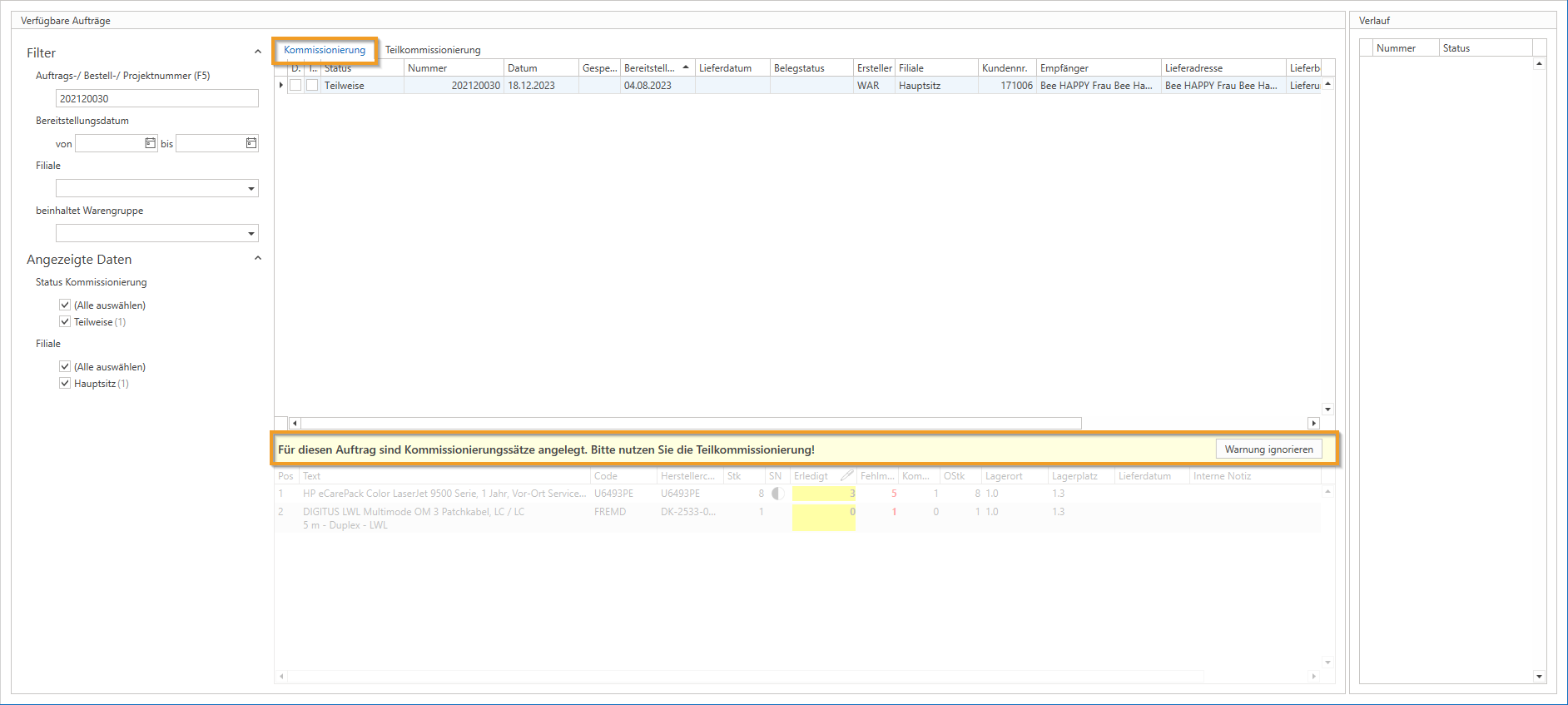Collapse the Angezeigte Daten section
This screenshot has width=1568, height=705.
pyautogui.click(x=257, y=259)
